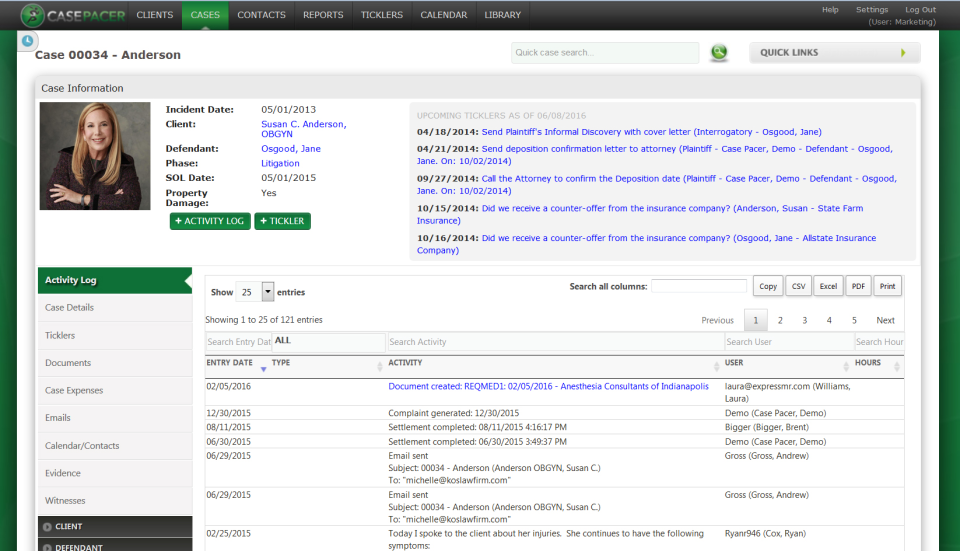Open the Ticklers menu
The height and width of the screenshot is (551, 960).
tap(382, 15)
